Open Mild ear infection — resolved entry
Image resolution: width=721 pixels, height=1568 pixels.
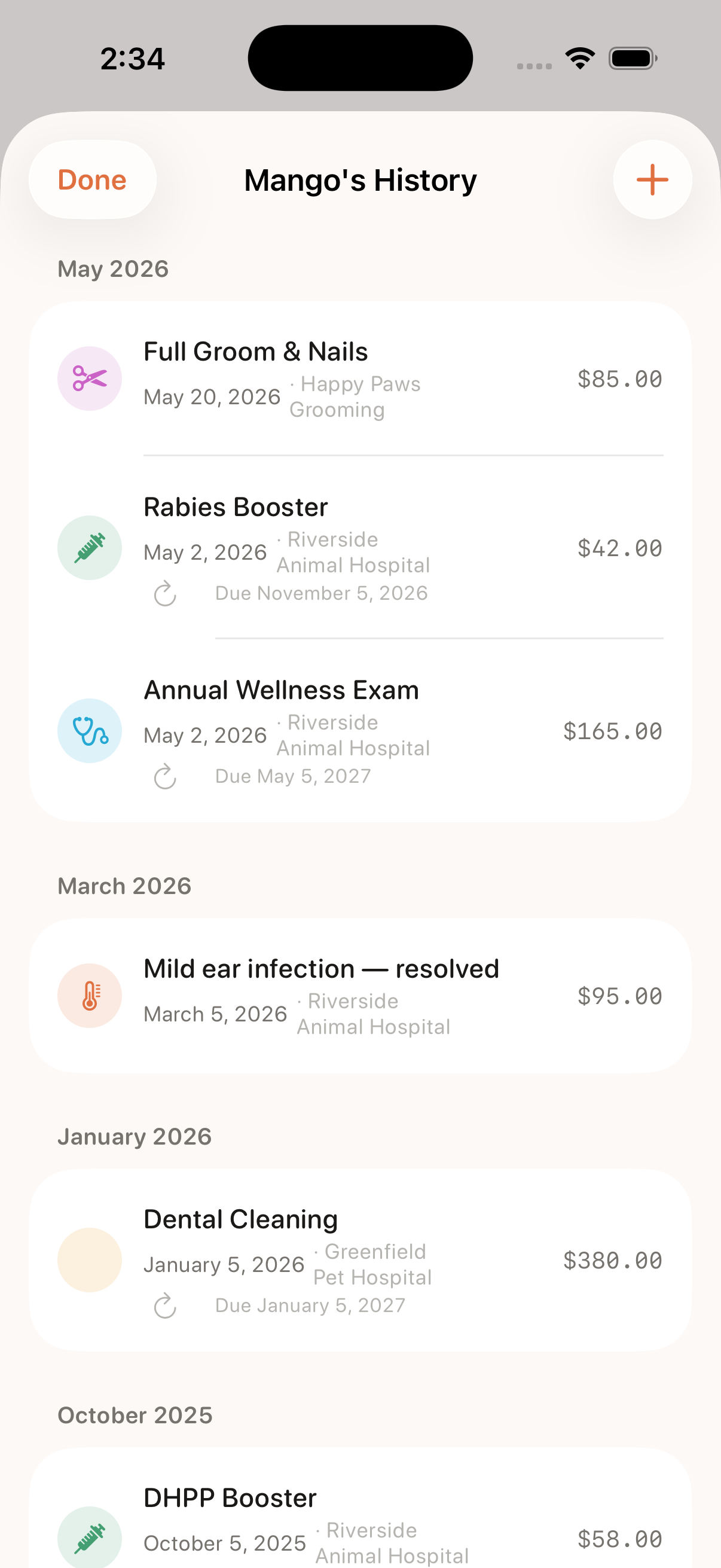pyautogui.click(x=360, y=996)
